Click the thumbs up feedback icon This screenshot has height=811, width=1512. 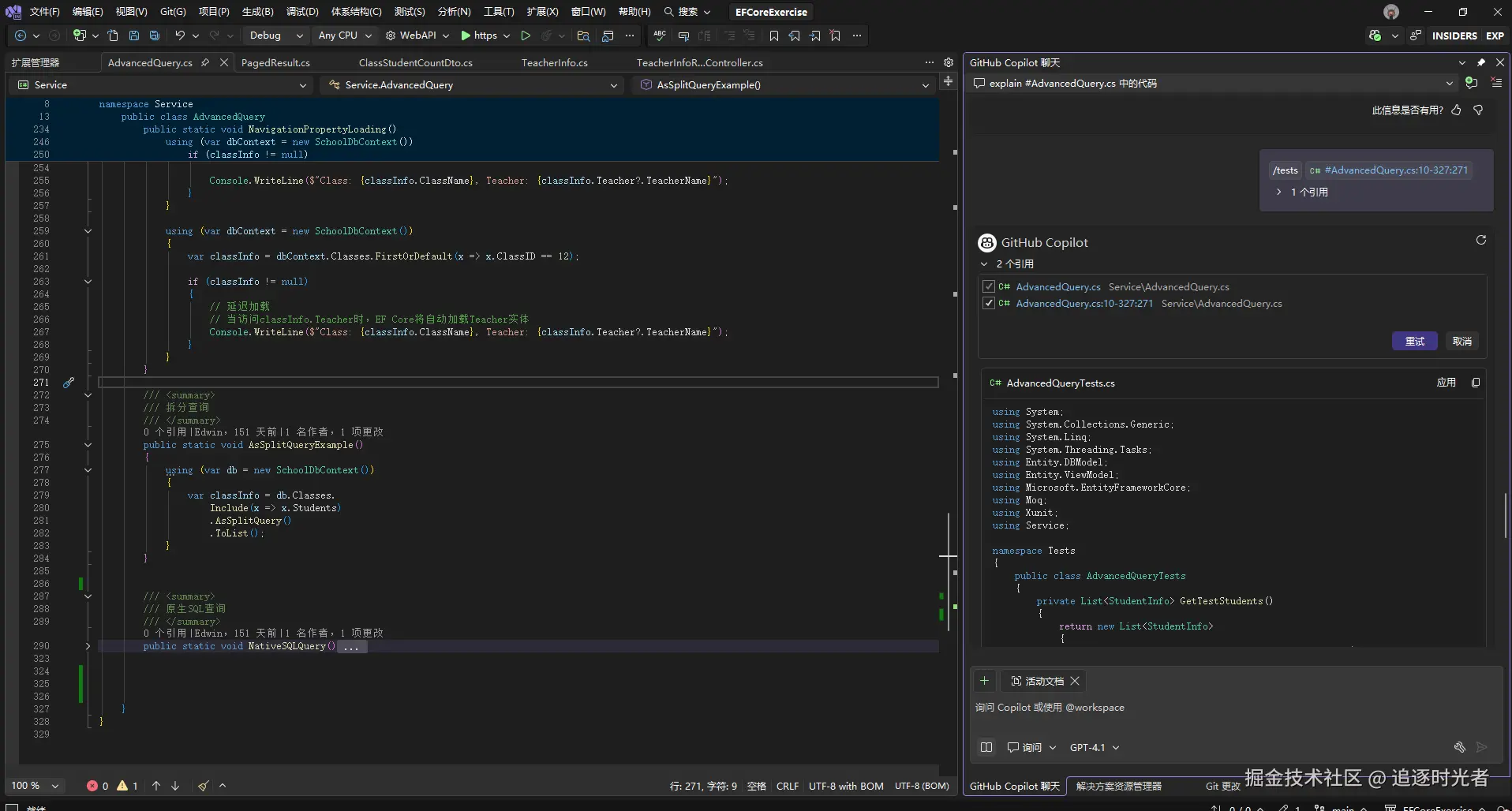pos(1457,110)
